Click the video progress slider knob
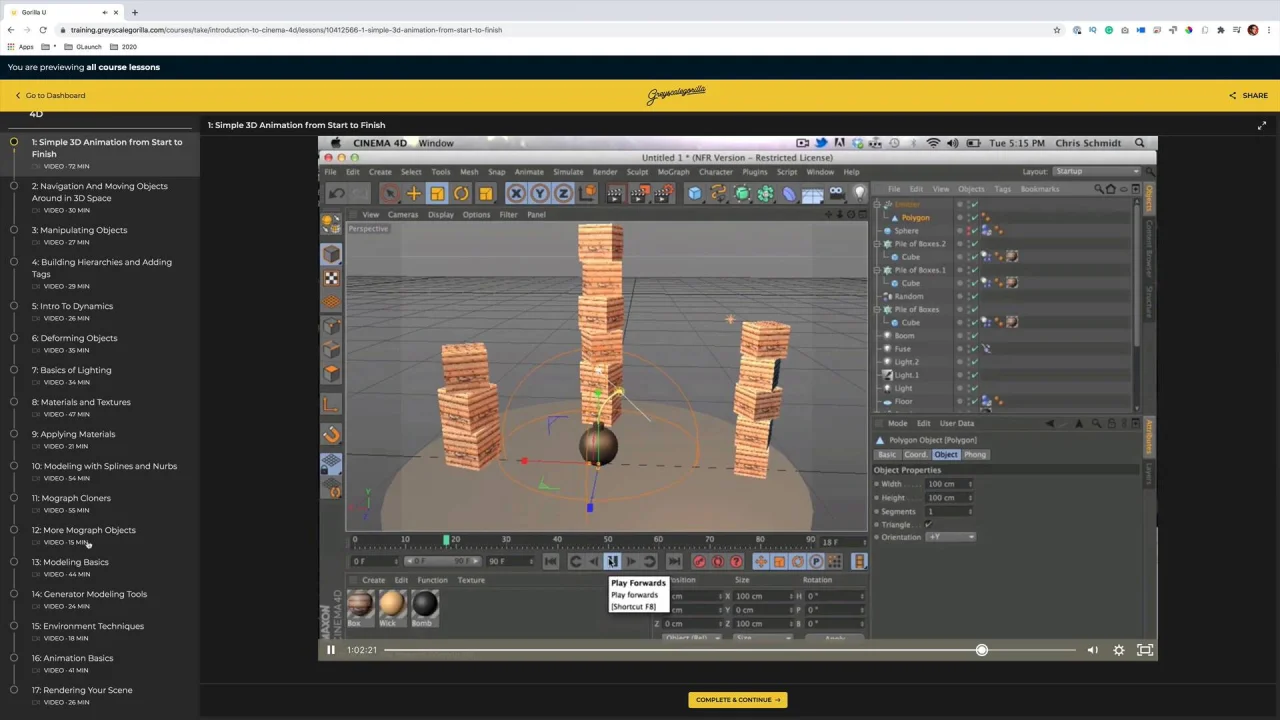 coord(982,650)
